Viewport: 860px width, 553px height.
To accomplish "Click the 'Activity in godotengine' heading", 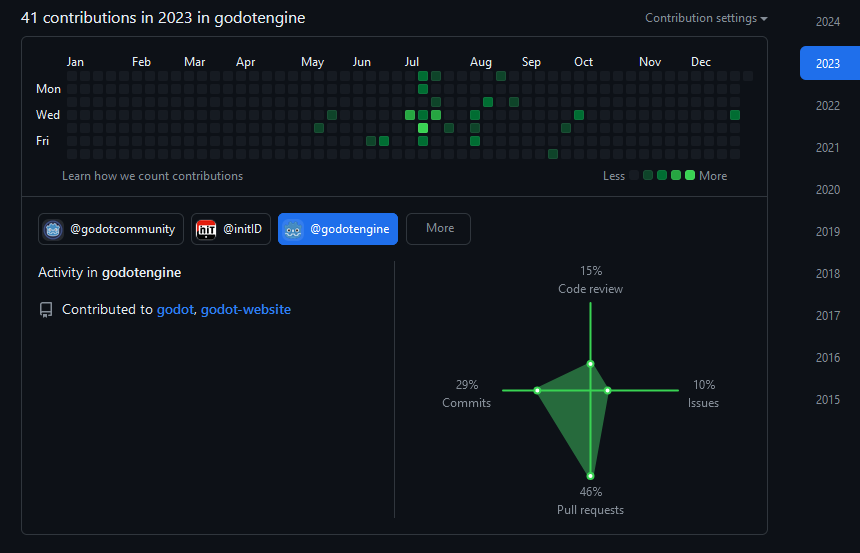I will (x=110, y=273).
